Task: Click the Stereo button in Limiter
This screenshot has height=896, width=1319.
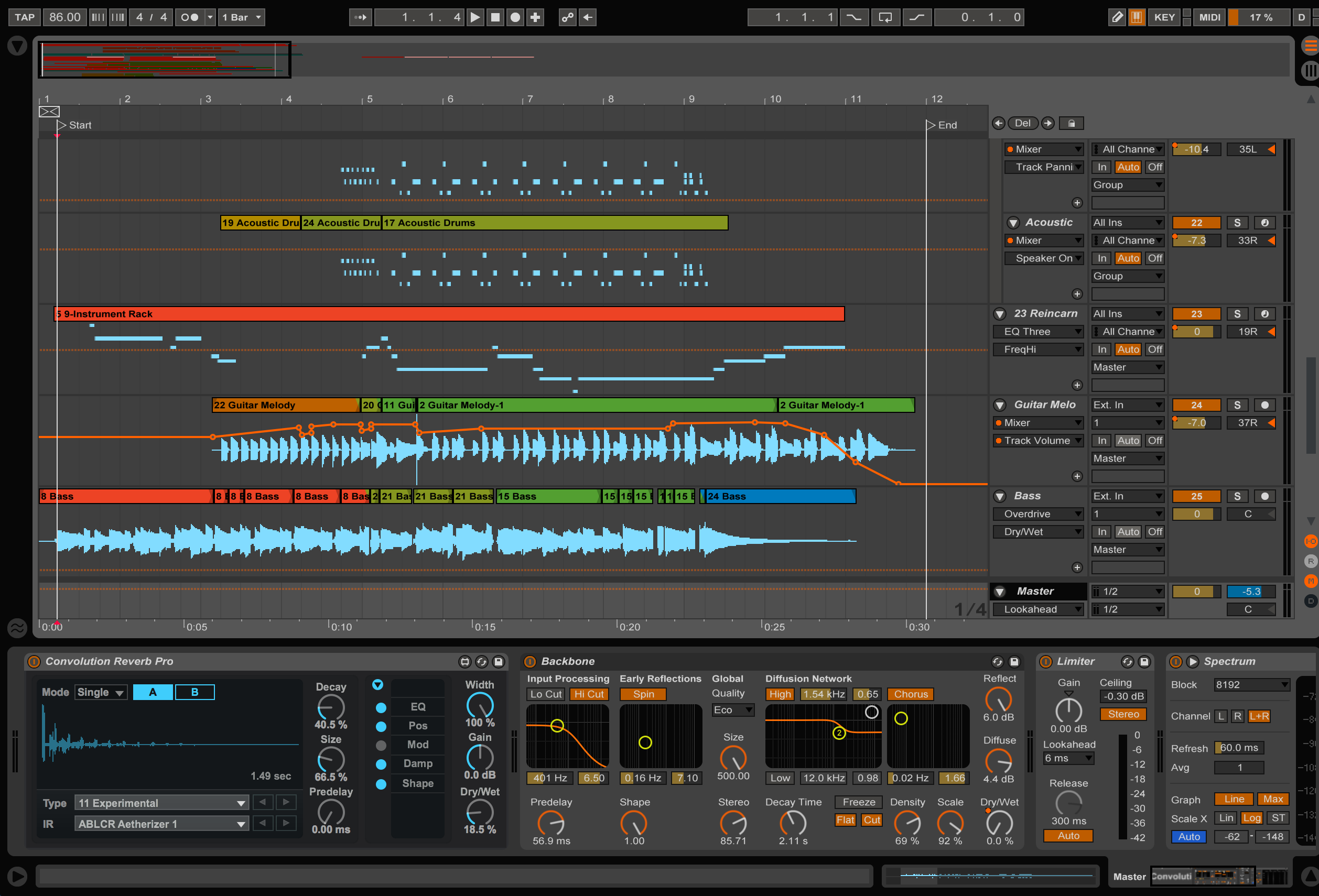Action: coord(1123,714)
